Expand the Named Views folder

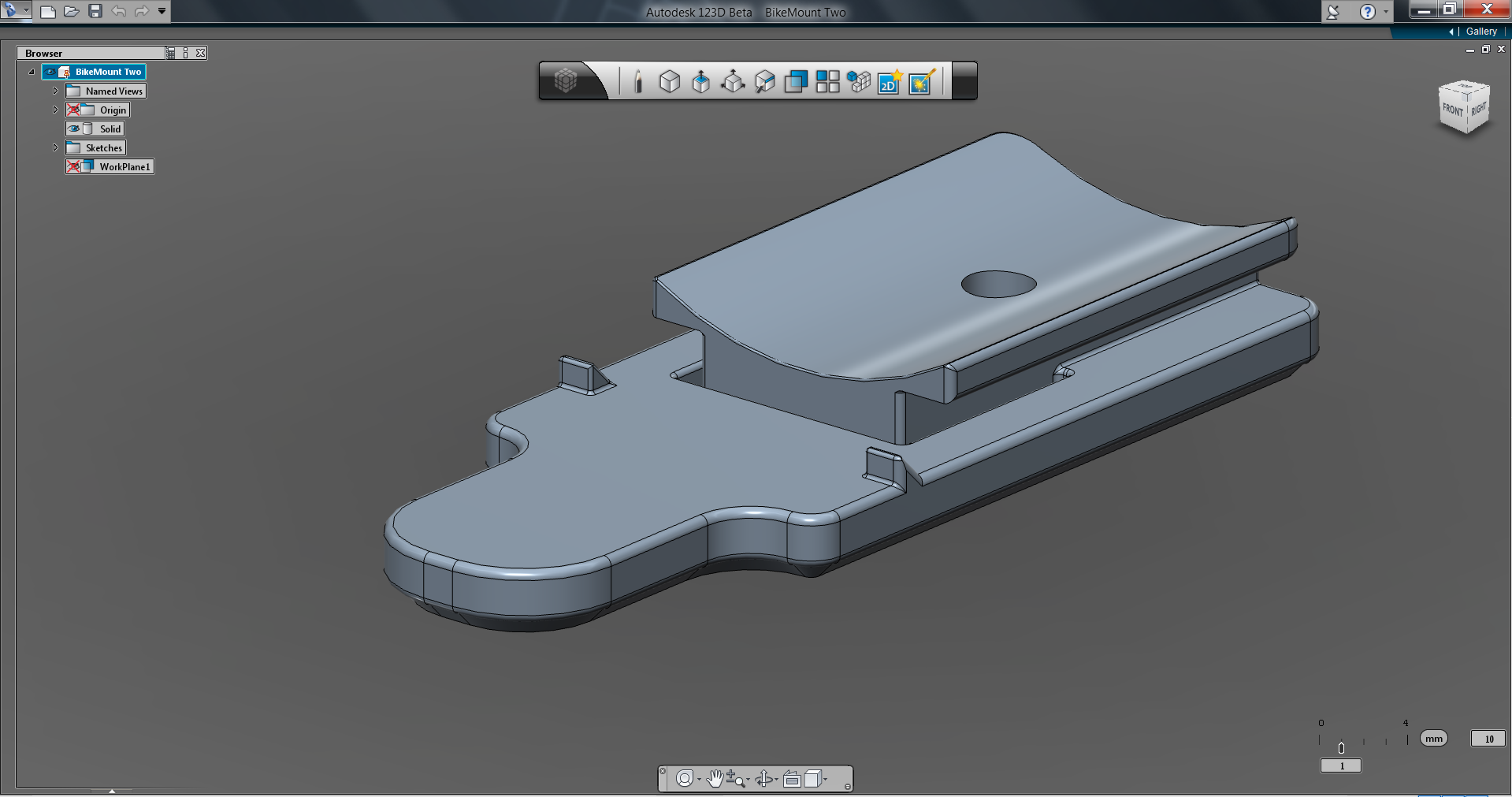(55, 91)
